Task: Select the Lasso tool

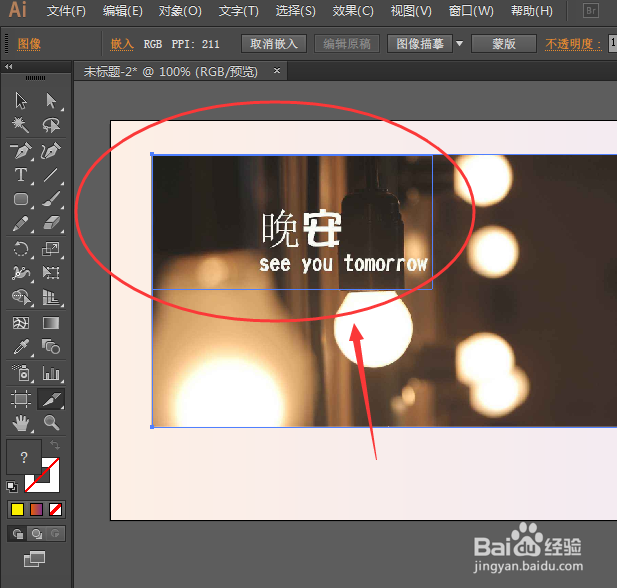Action: (x=51, y=125)
